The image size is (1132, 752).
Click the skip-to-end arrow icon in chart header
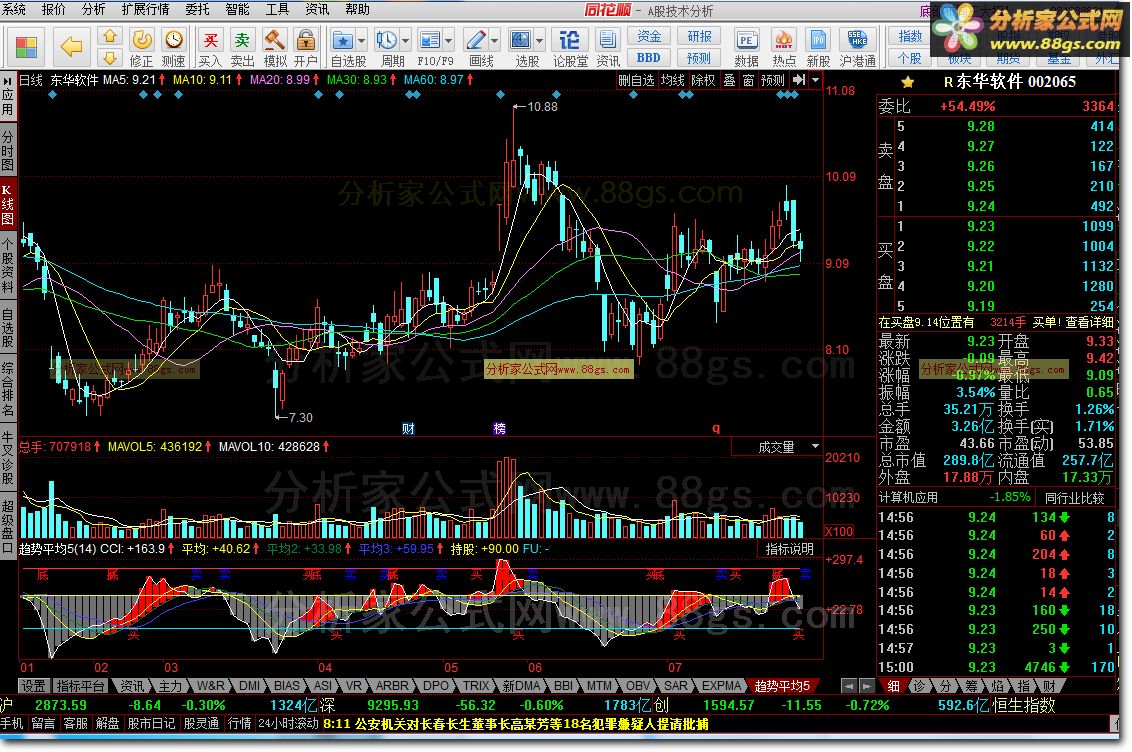pos(798,80)
